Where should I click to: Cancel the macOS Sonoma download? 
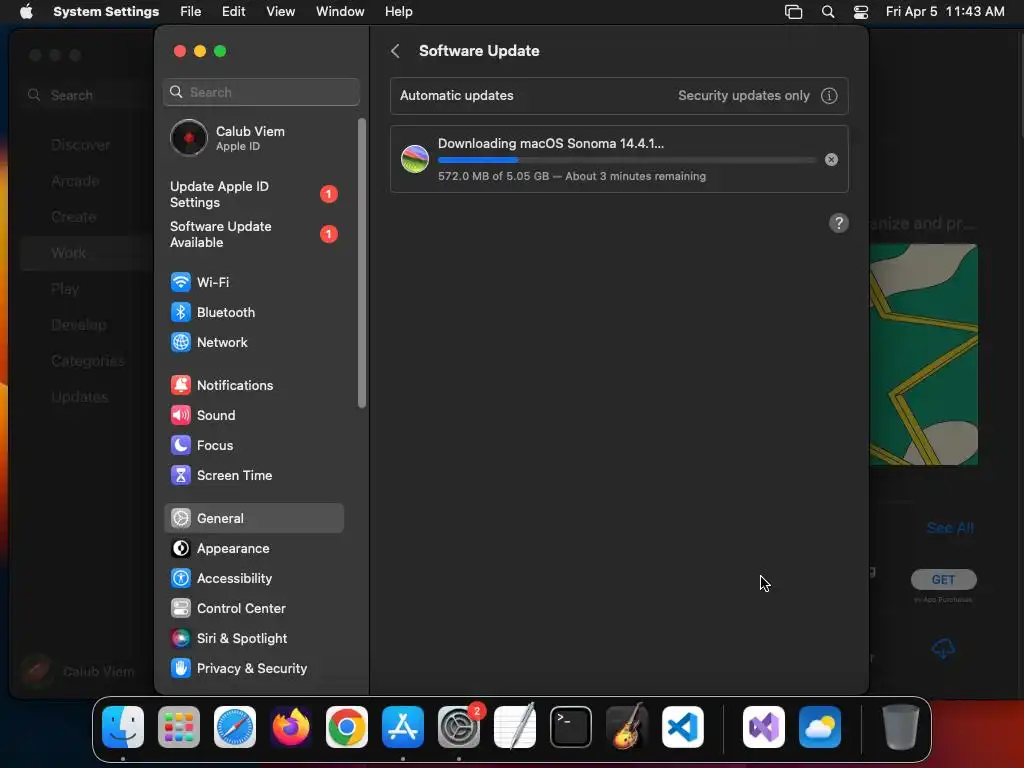coord(831,160)
